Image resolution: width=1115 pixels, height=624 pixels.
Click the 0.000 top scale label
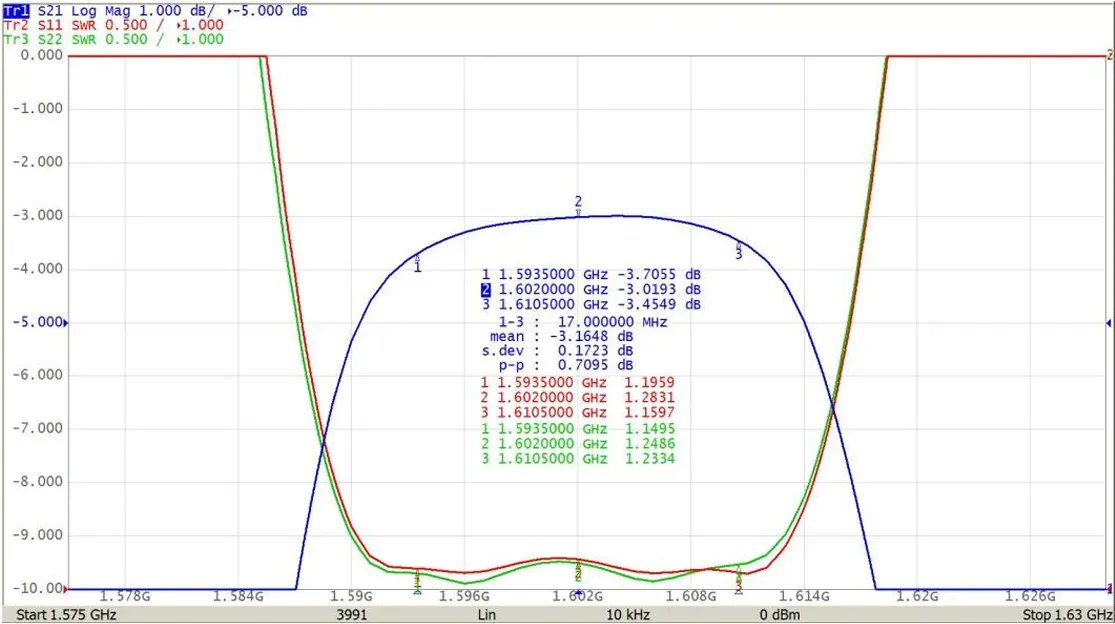[x=41, y=55]
